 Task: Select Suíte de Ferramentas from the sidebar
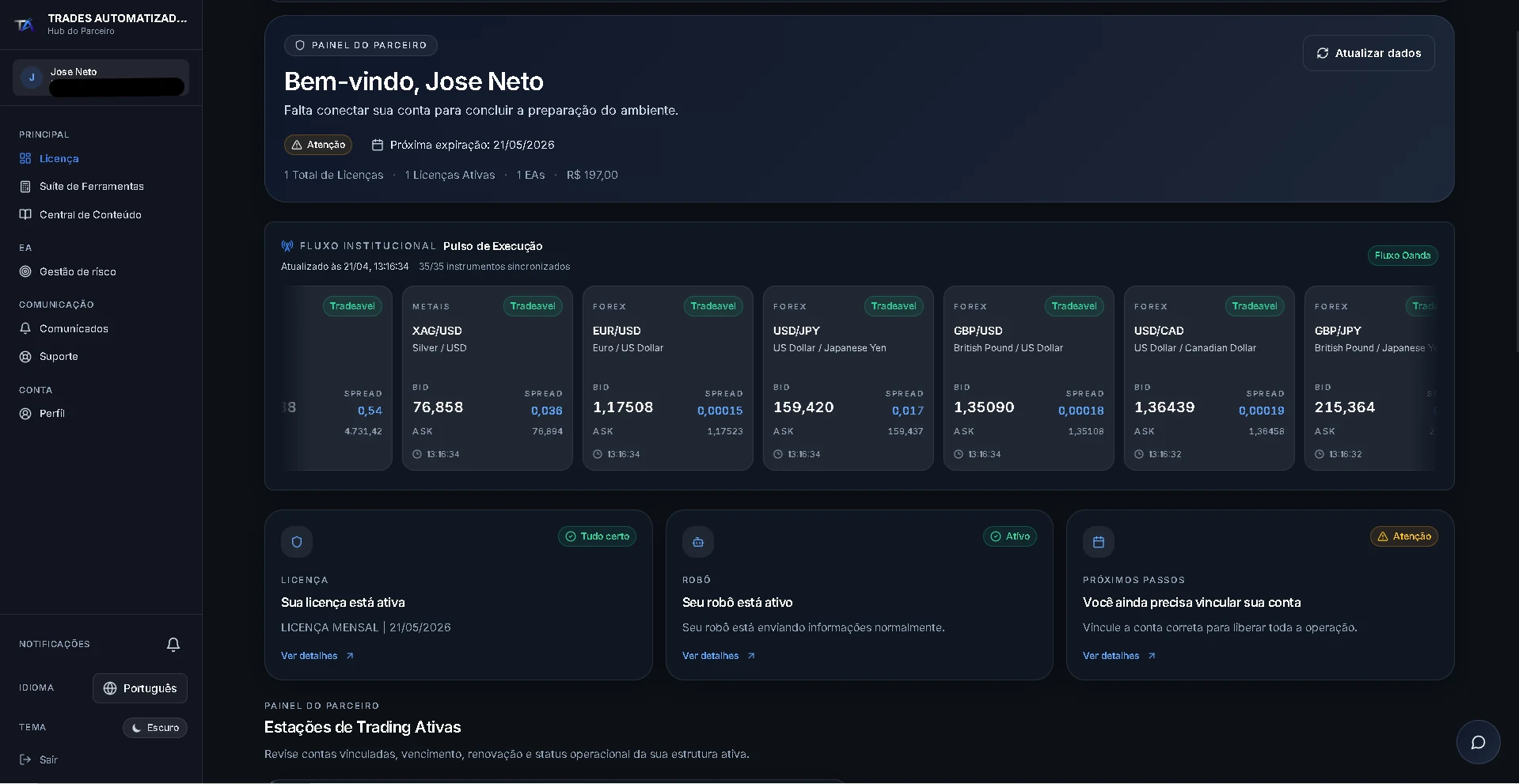[x=92, y=187]
